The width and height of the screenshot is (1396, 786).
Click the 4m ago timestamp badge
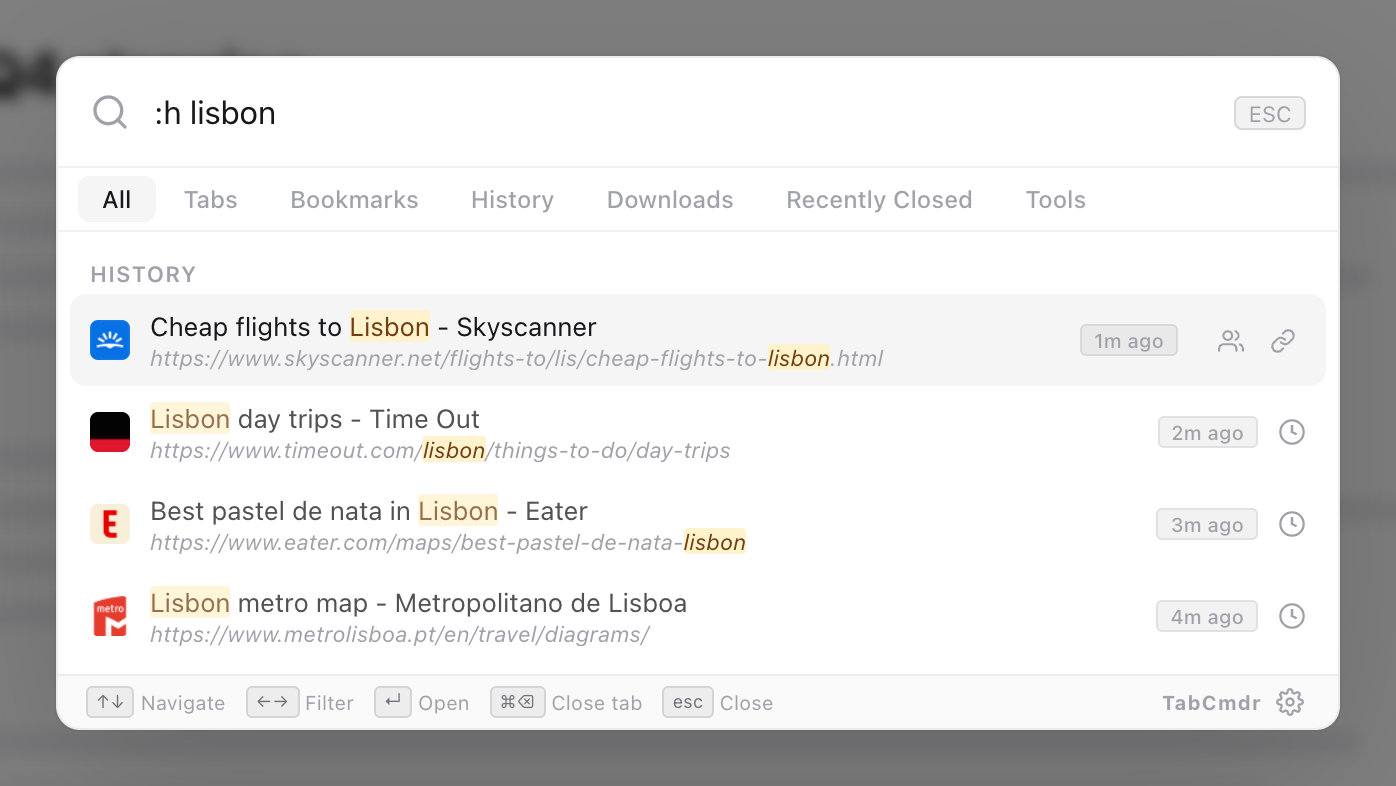pyautogui.click(x=1207, y=617)
